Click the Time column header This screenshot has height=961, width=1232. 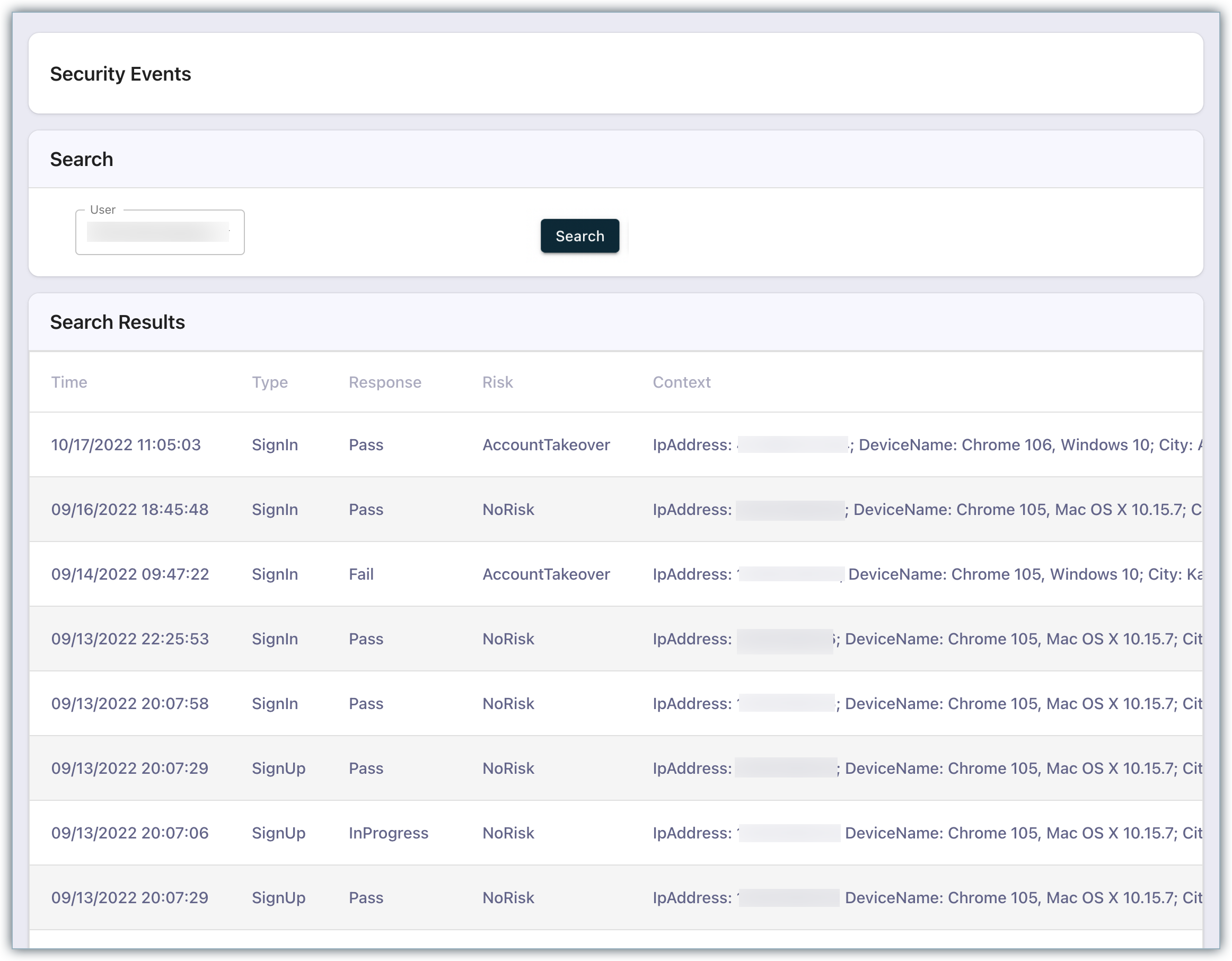coord(69,382)
